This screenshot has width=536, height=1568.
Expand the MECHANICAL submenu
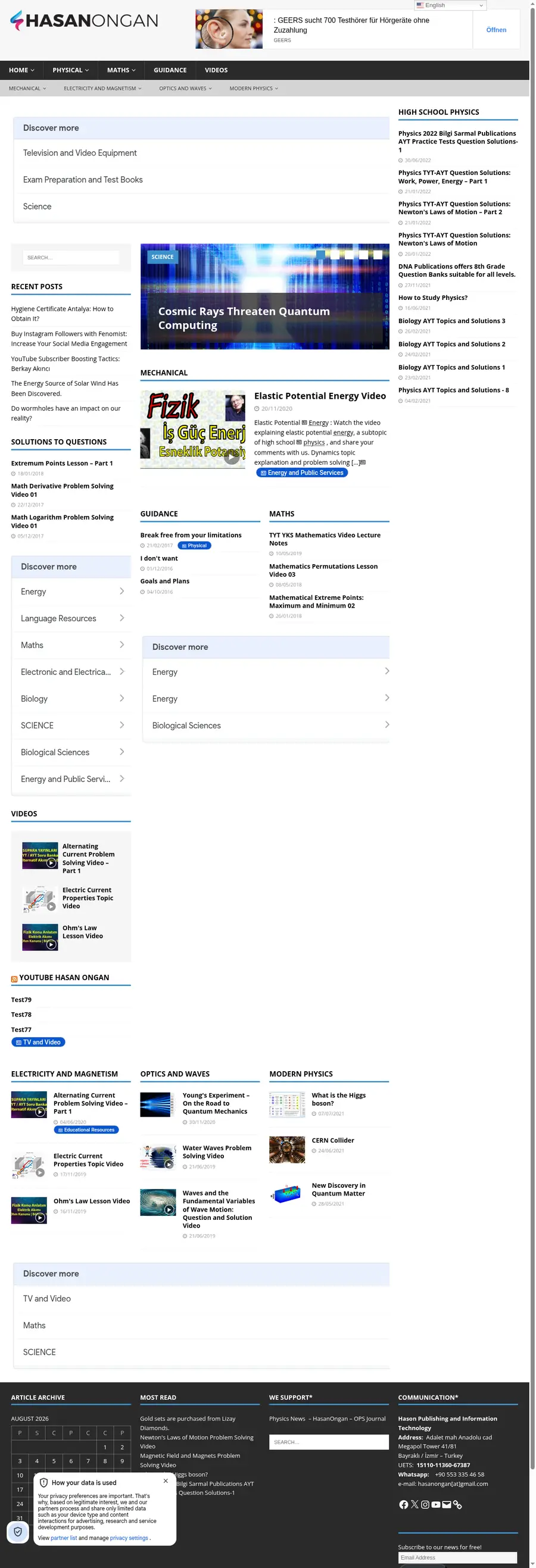click(x=27, y=88)
